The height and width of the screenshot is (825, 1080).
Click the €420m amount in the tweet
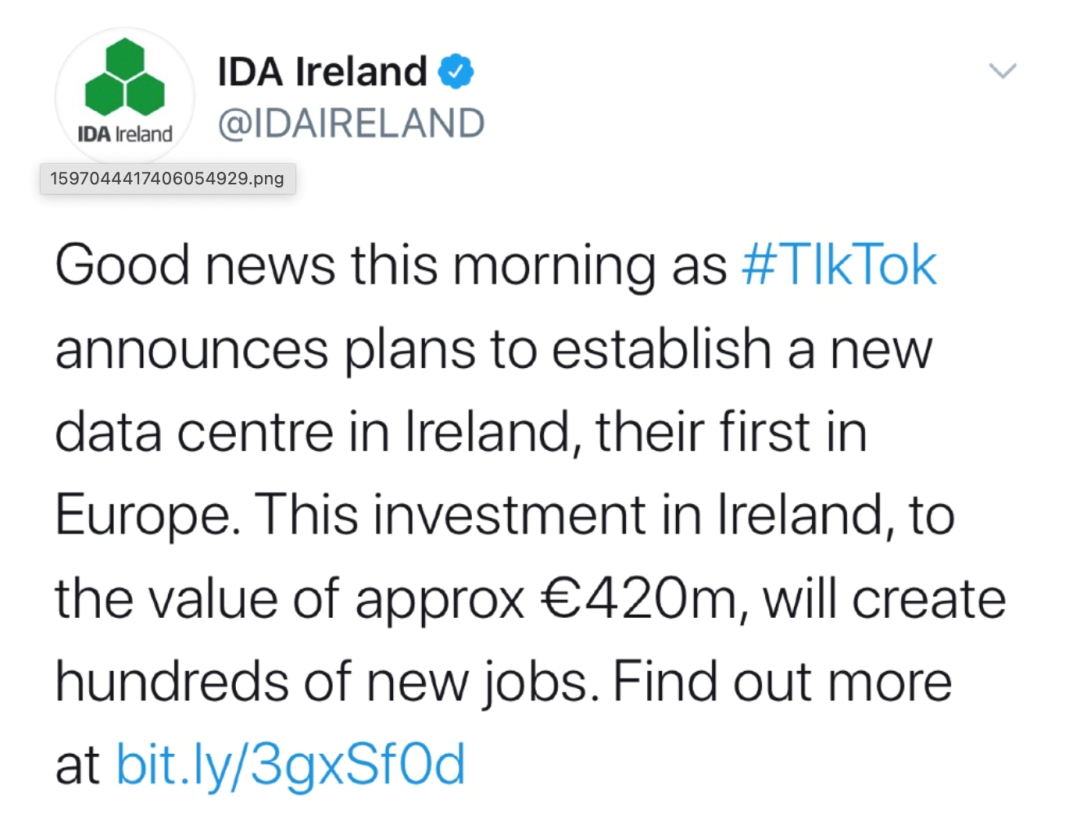(637, 598)
